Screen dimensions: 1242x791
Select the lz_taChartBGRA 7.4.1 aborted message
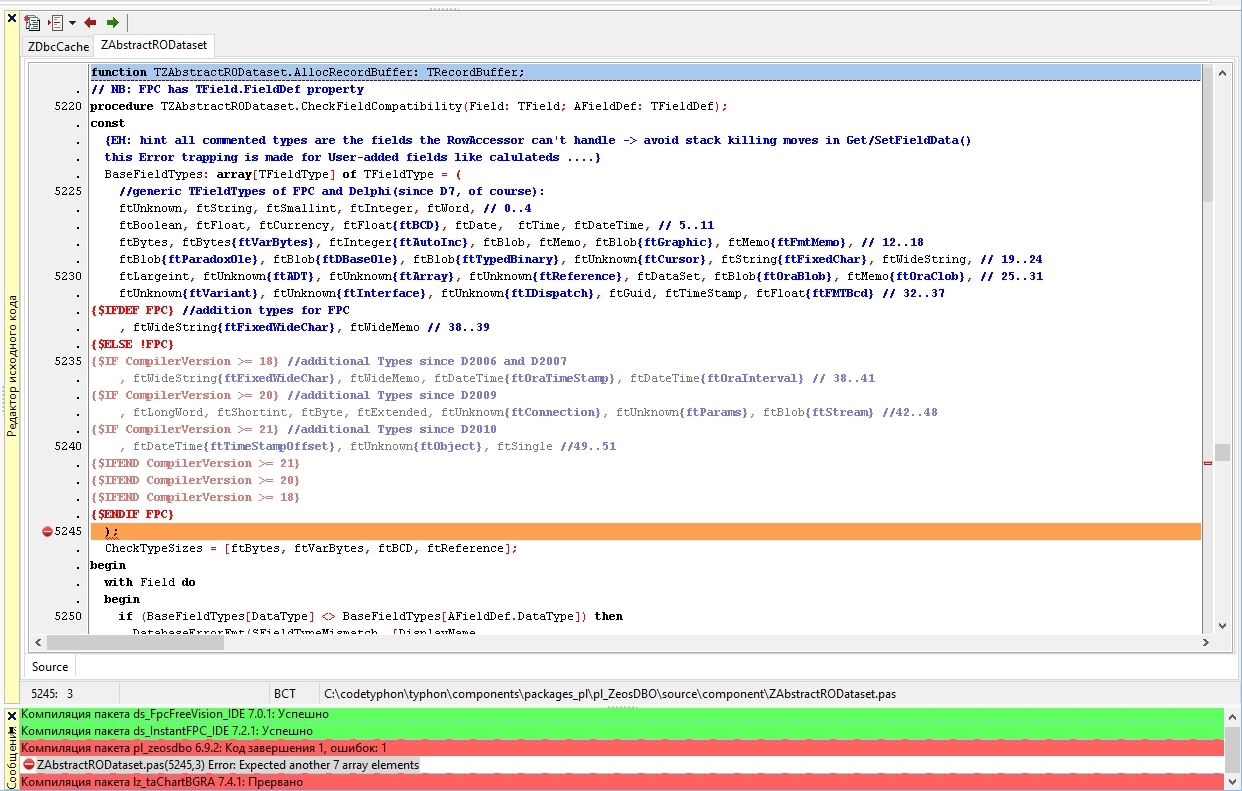coord(621,782)
